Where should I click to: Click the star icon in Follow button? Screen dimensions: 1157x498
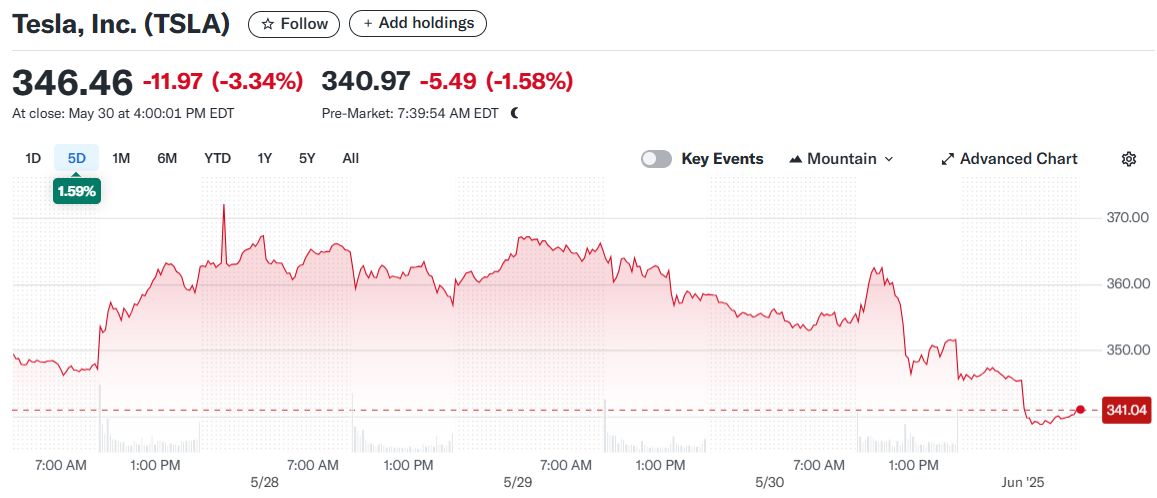tap(267, 24)
